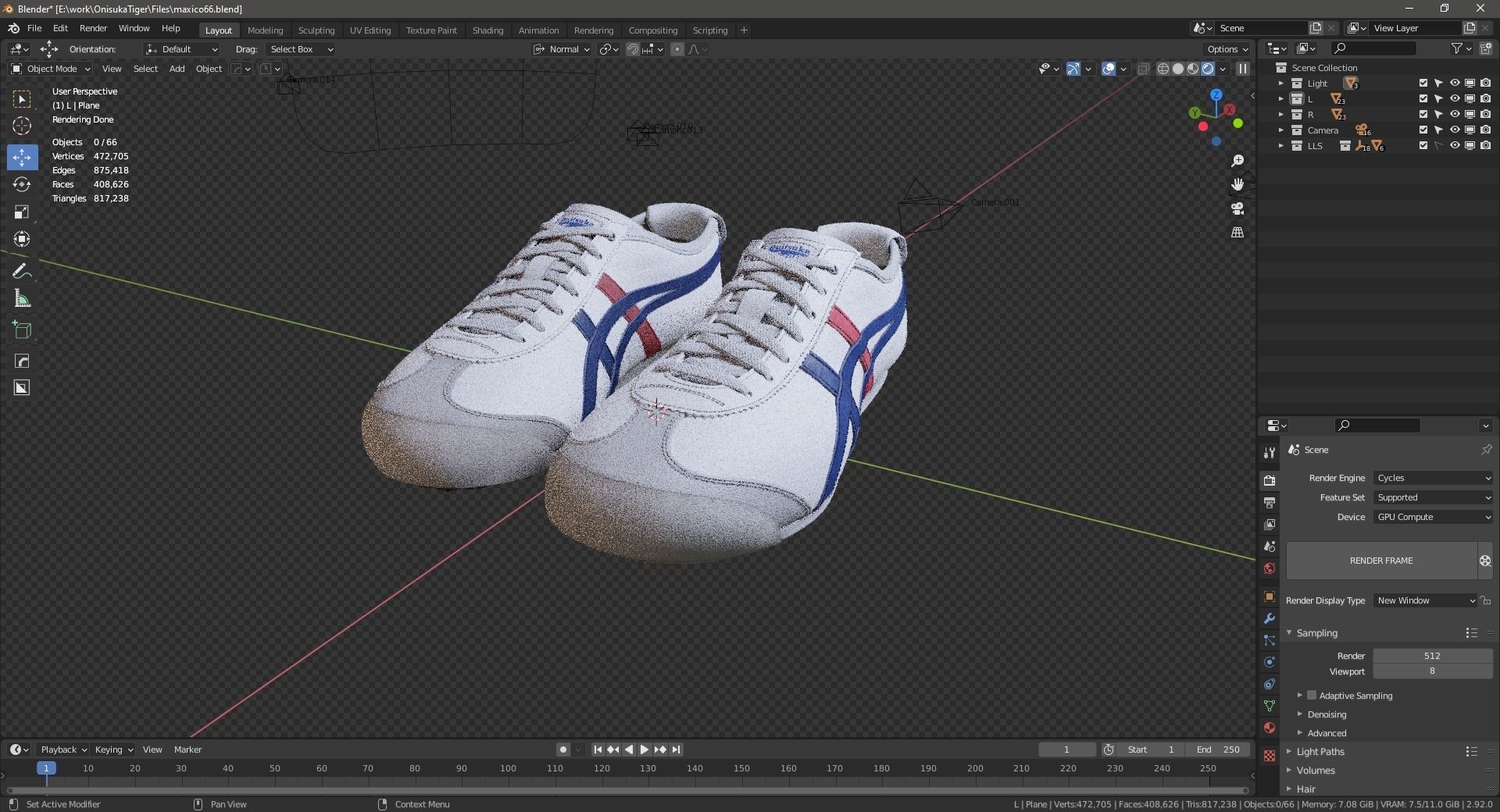Adjust the Viewport samples field
This screenshot has width=1500, height=812.
coord(1433,671)
